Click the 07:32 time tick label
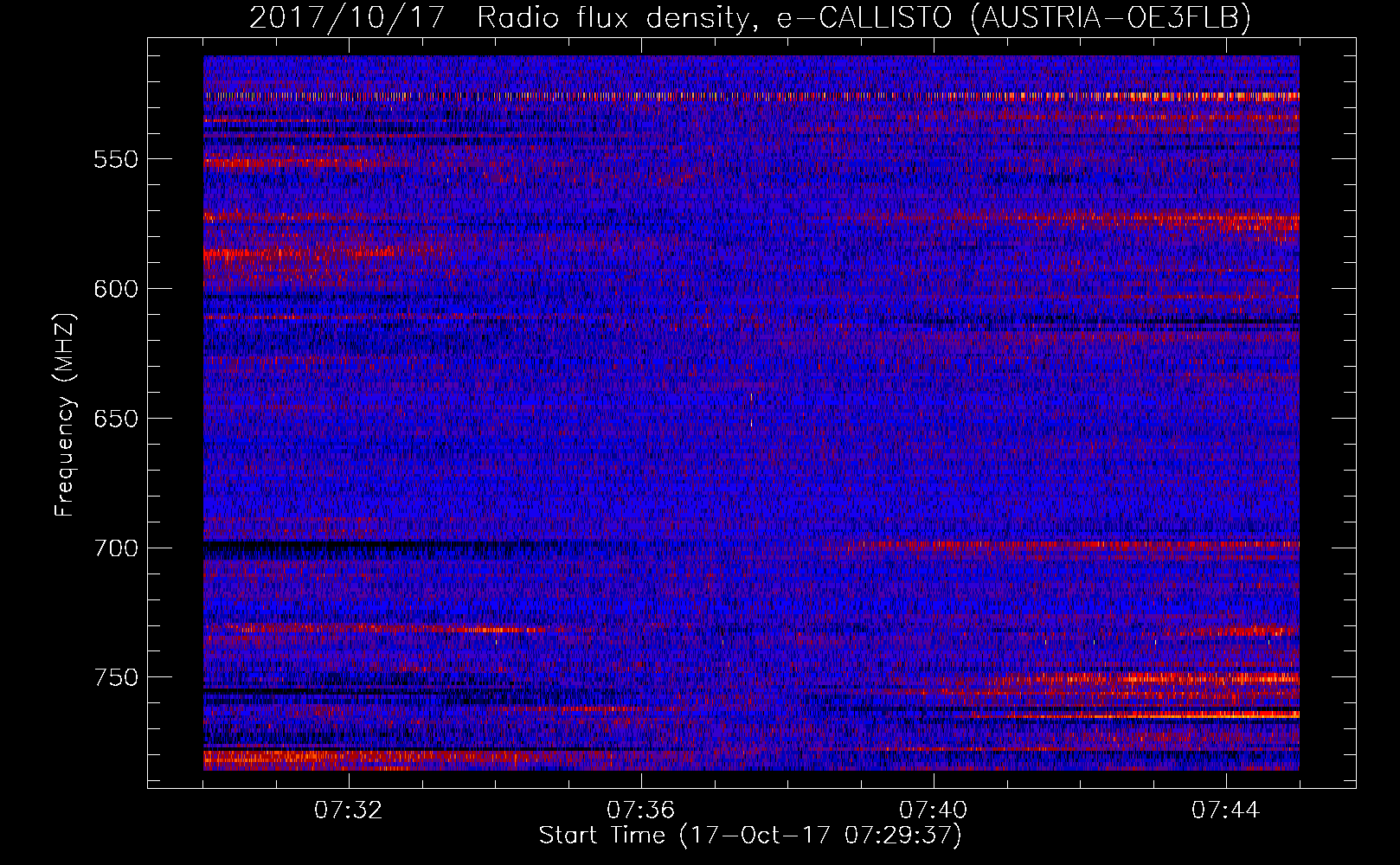Viewport: 1400px width, 865px height. coord(348,811)
